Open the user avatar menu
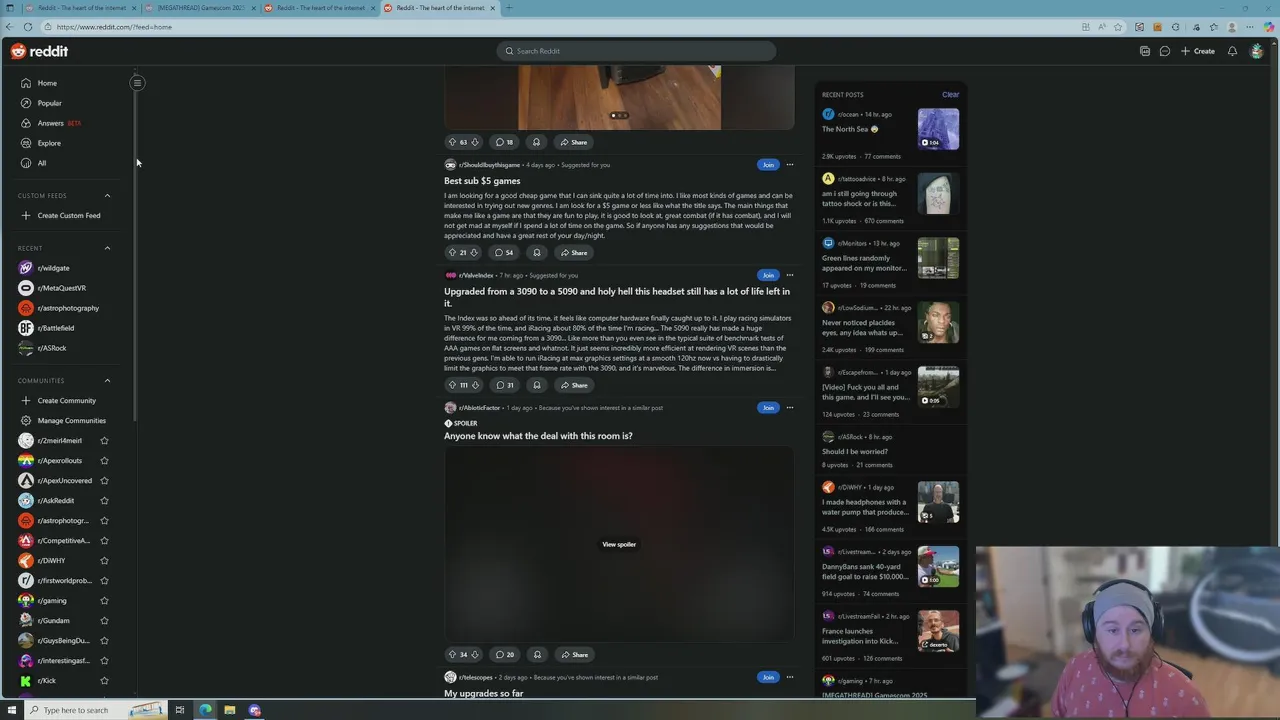The height and width of the screenshot is (720, 1280). (x=1257, y=51)
